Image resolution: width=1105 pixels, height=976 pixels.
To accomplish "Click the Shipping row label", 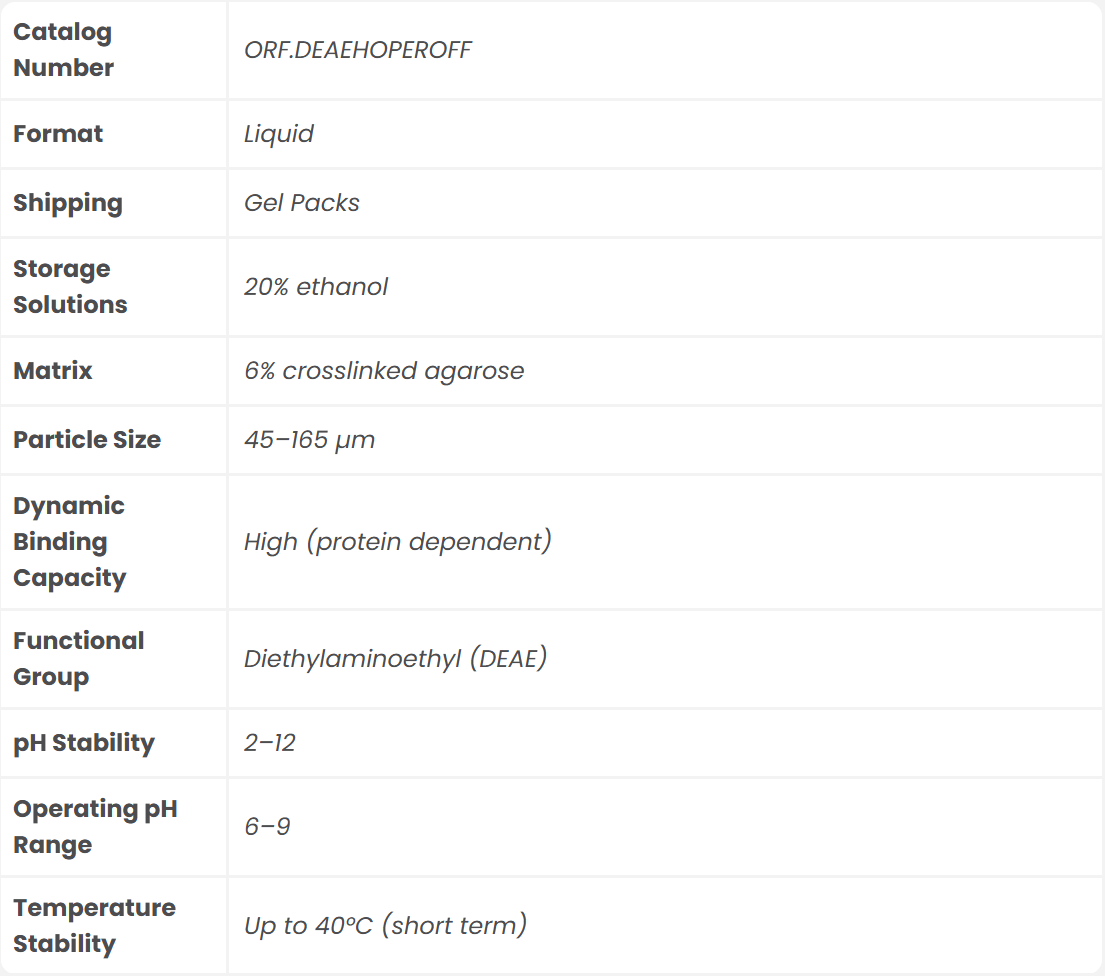I will pyautogui.click(x=68, y=203).
